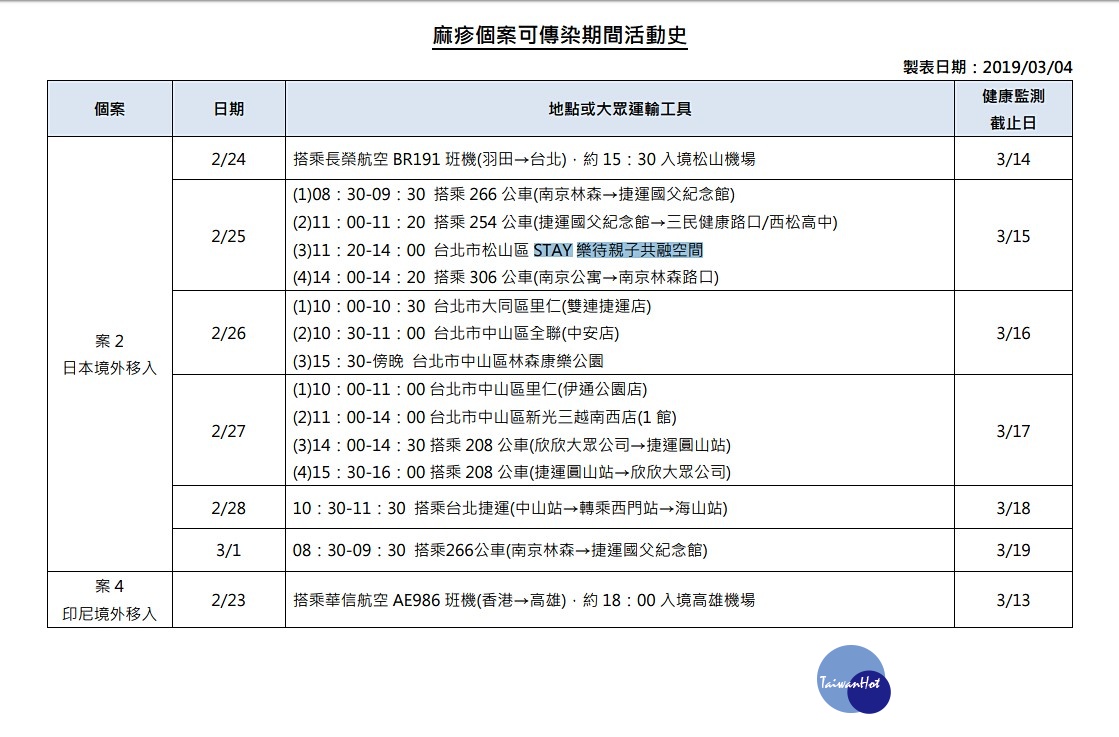The width and height of the screenshot is (1119, 737).
Task: Click the 新光三越南西店(1 館) entry
Action: (484, 417)
